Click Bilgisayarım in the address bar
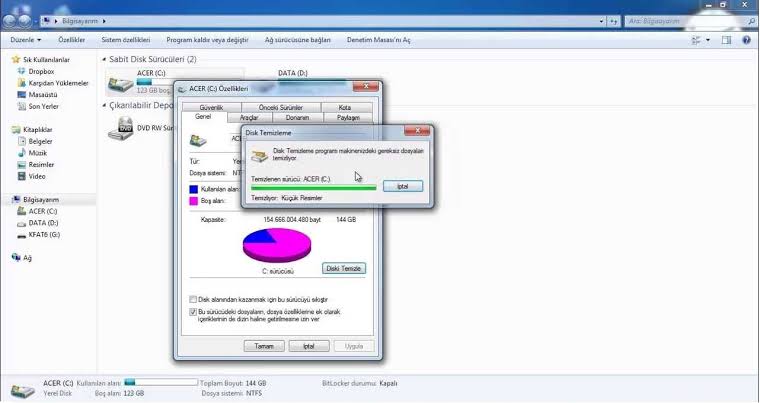 coord(80,21)
